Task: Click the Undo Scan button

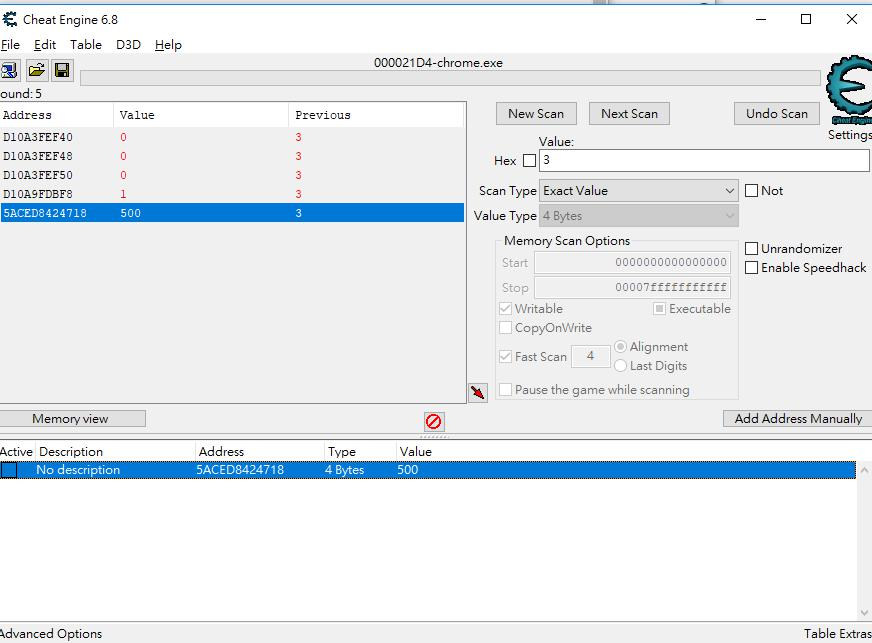Action: [776, 114]
